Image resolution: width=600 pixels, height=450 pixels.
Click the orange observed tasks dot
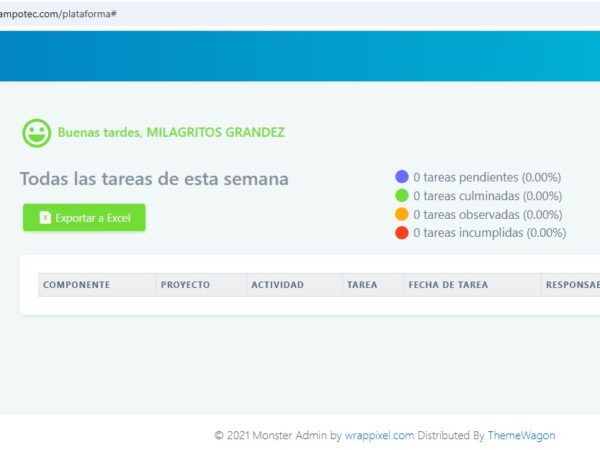point(402,214)
